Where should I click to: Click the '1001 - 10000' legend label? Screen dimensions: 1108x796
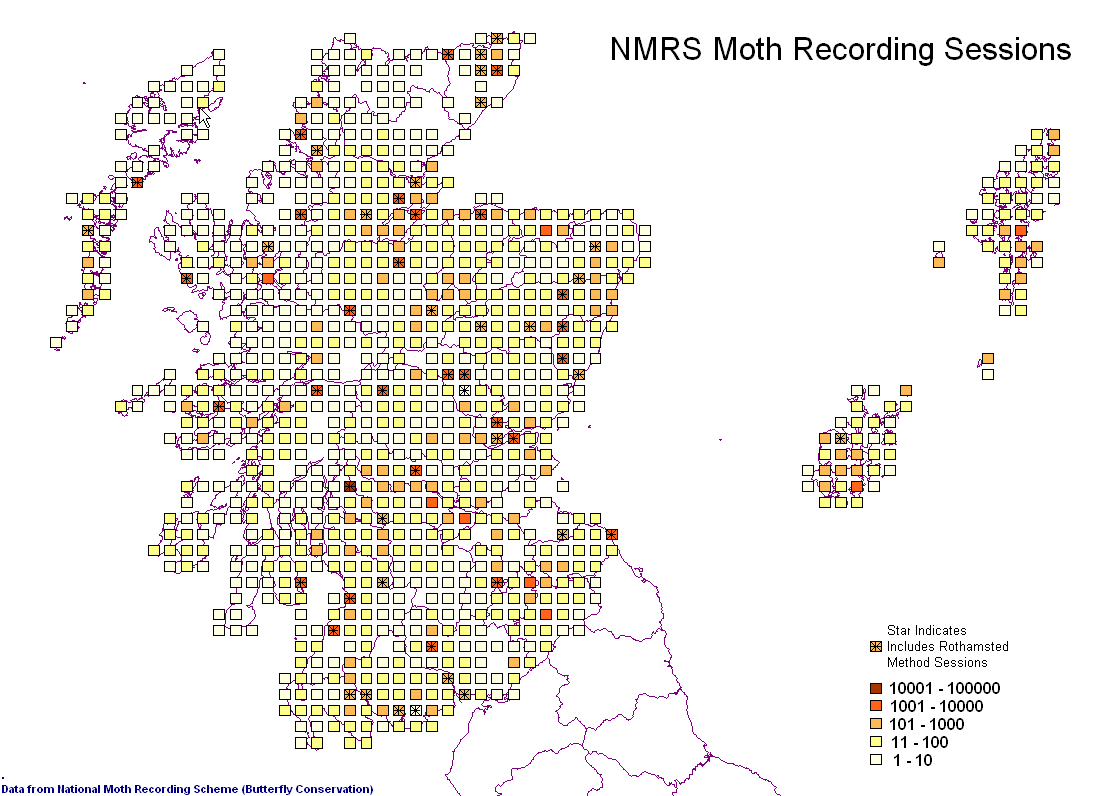coord(936,706)
